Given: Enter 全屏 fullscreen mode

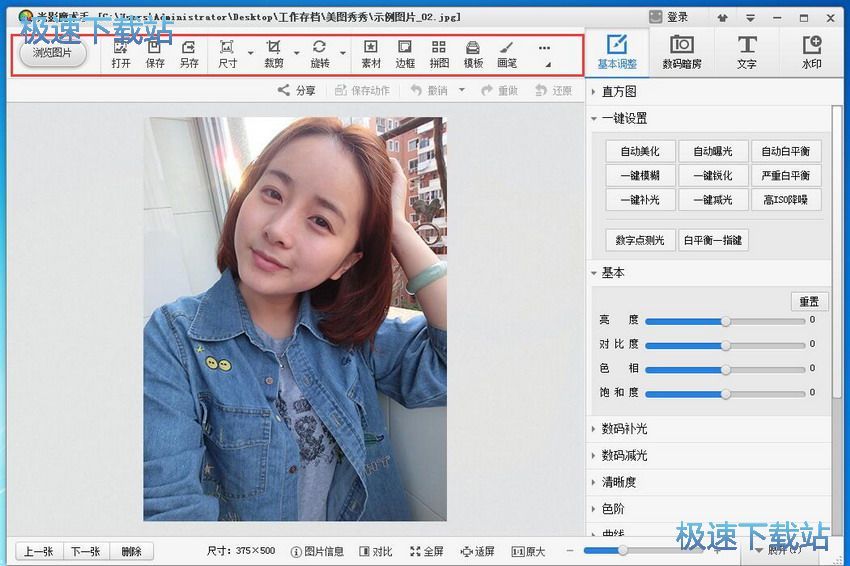Looking at the screenshot, I should coord(427,551).
